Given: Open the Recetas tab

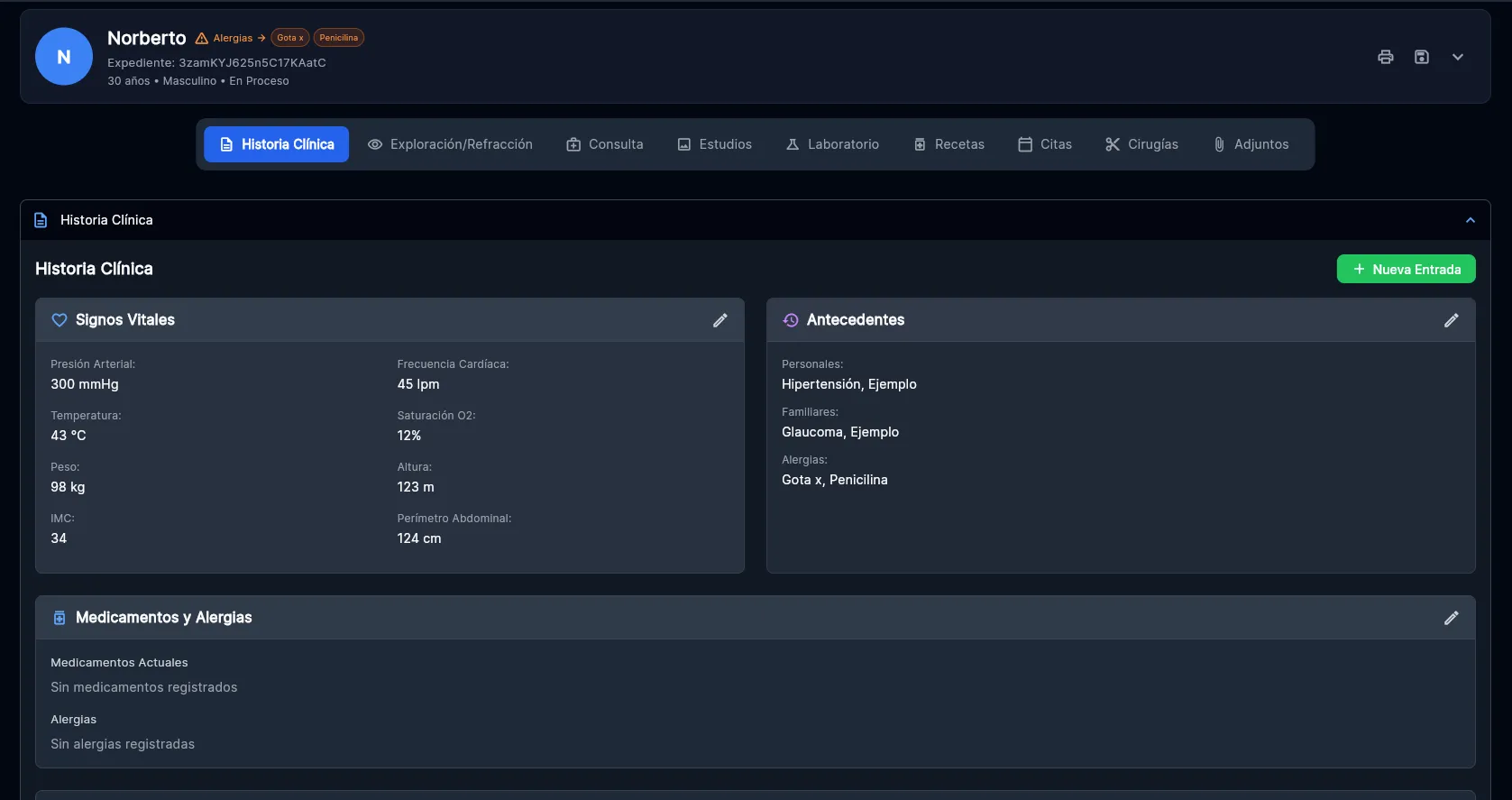Looking at the screenshot, I should 948,144.
